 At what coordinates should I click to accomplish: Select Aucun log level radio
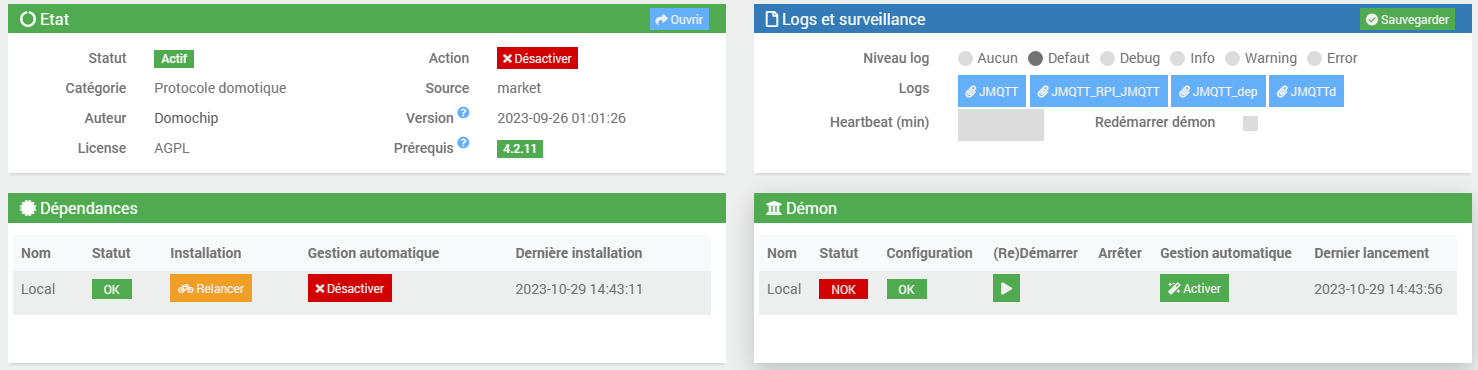pos(965,58)
